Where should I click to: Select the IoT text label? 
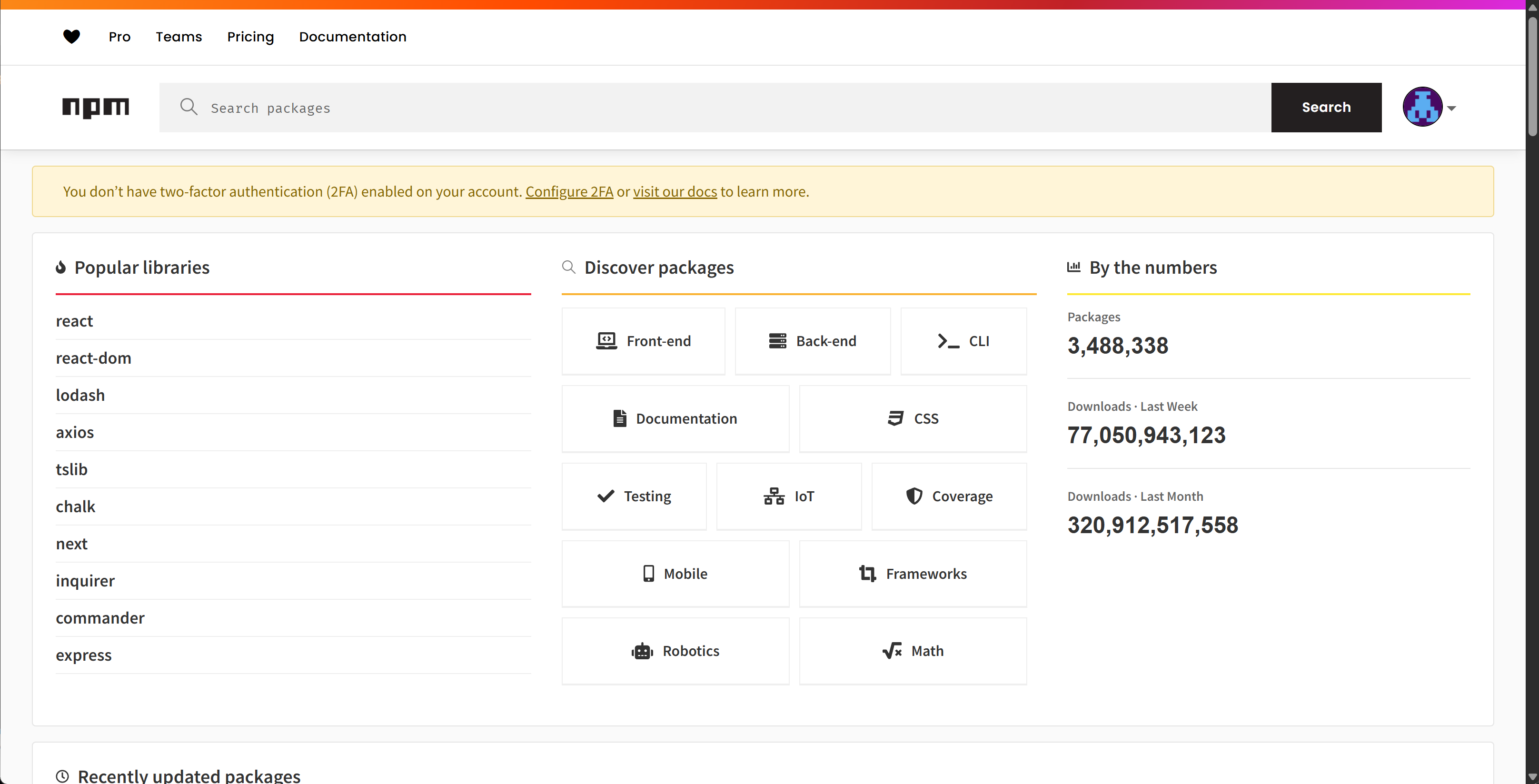click(x=804, y=496)
